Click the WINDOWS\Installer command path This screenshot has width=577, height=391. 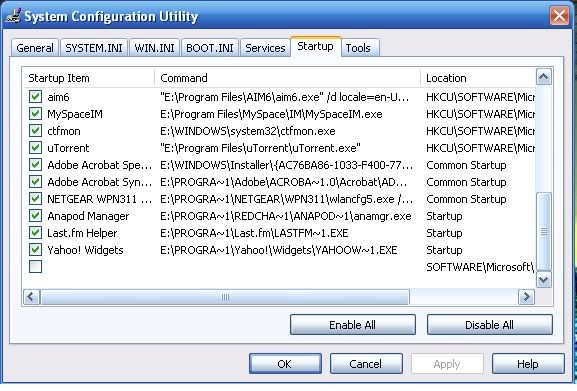point(287,165)
